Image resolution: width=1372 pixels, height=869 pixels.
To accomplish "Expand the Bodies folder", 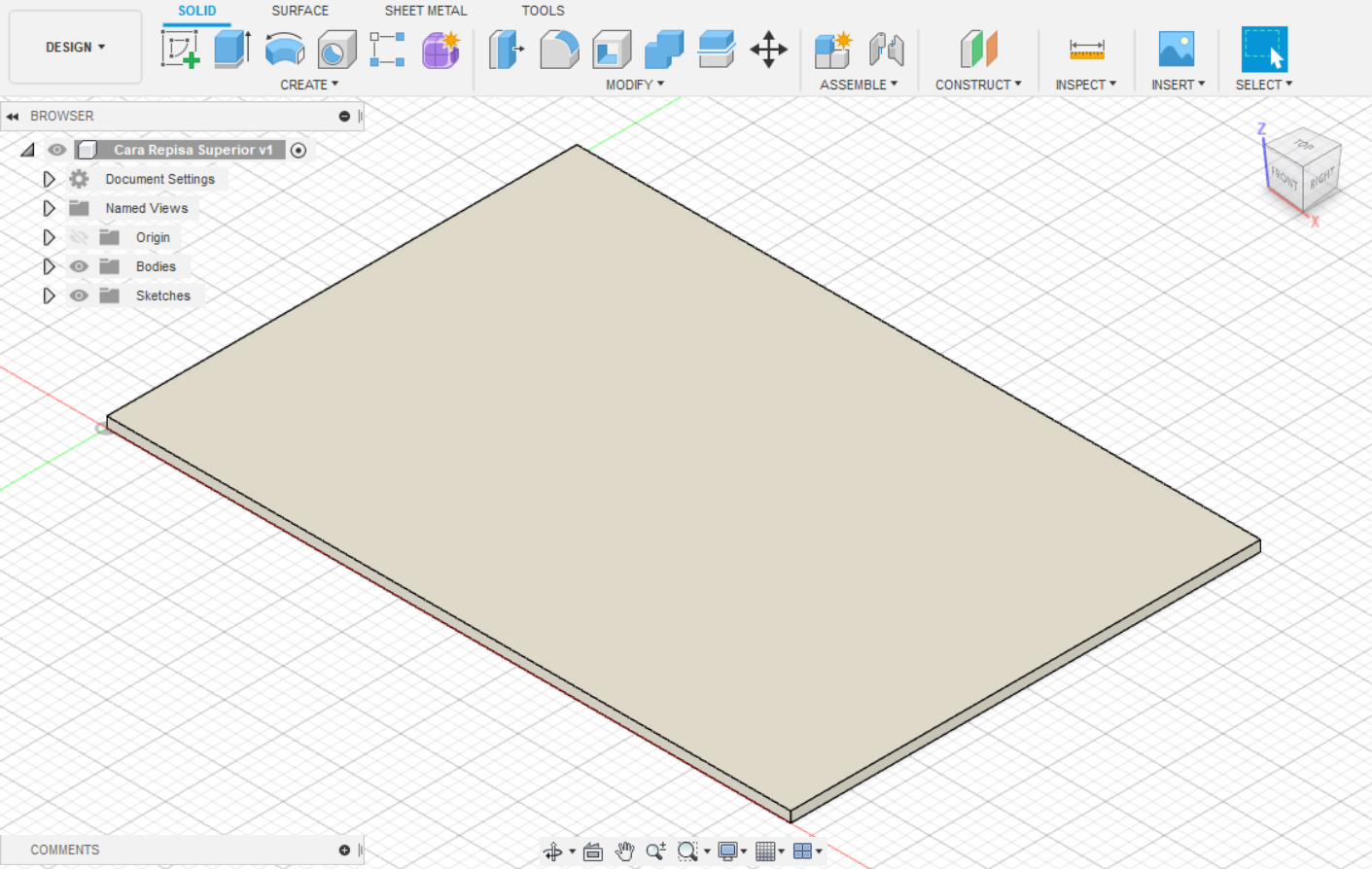I will pos(49,266).
